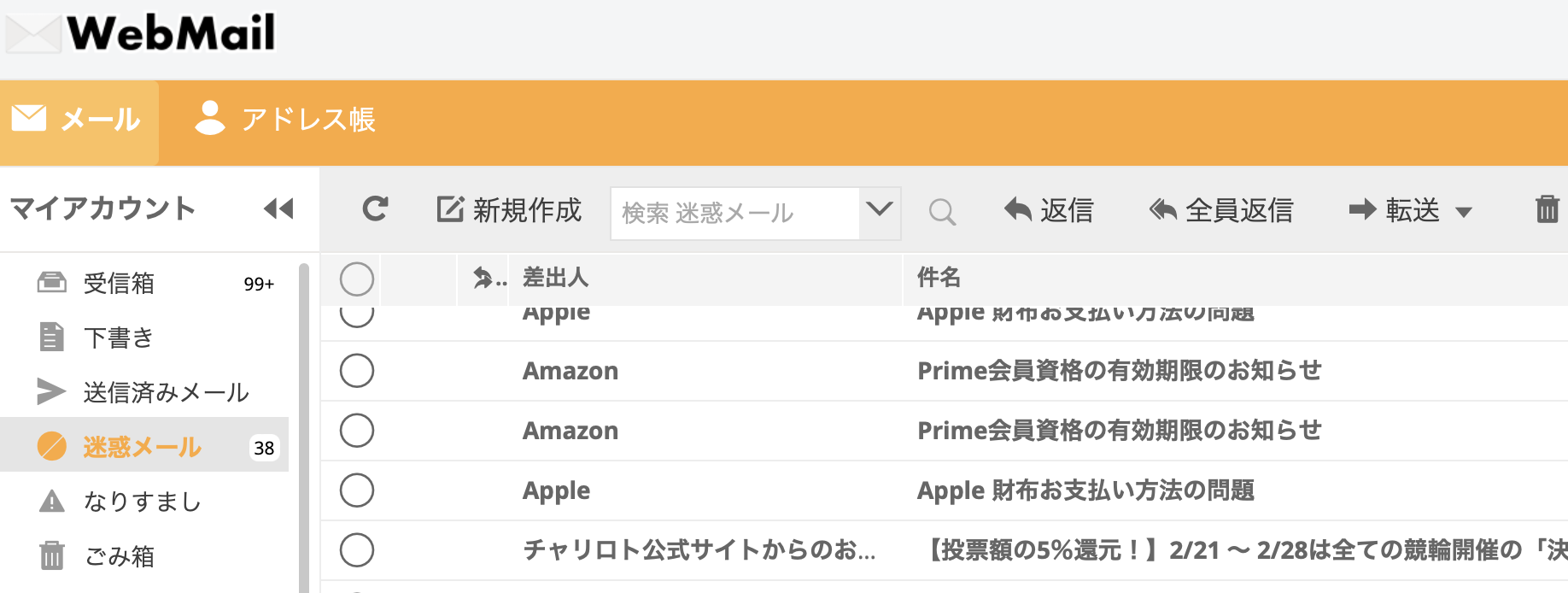Screen dimensions: 1568x593
Task: Open the Sent mail folder (送信済みメール)
Action: 166,392
